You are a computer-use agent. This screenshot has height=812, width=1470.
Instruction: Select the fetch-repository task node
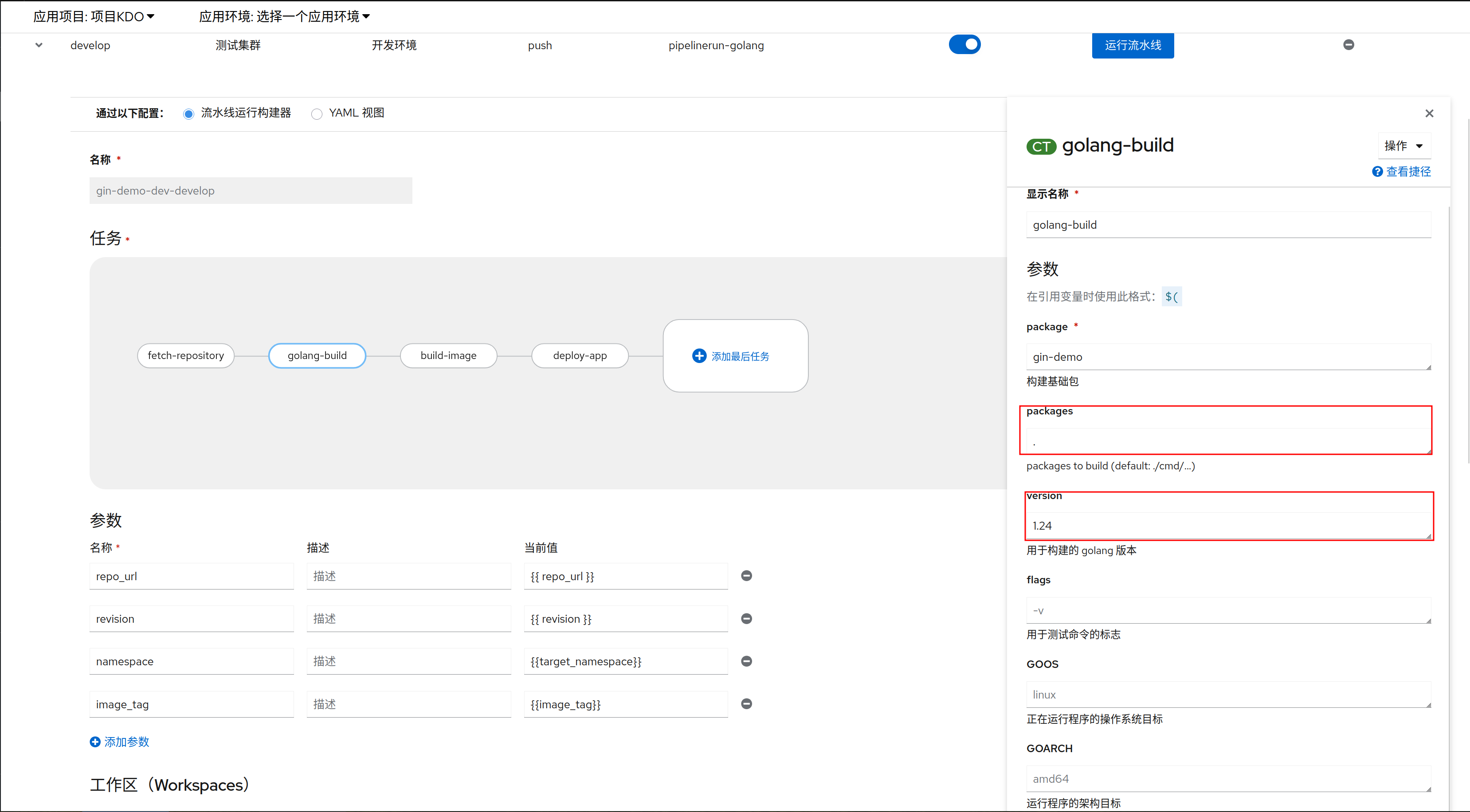point(185,356)
